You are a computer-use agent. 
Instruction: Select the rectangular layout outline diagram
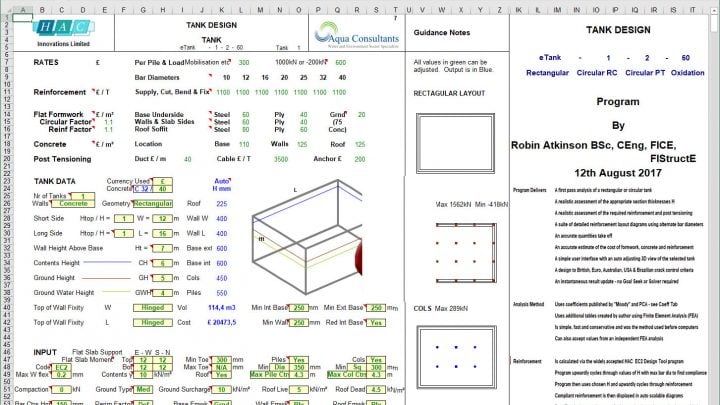pyautogui.click(x=455, y=143)
